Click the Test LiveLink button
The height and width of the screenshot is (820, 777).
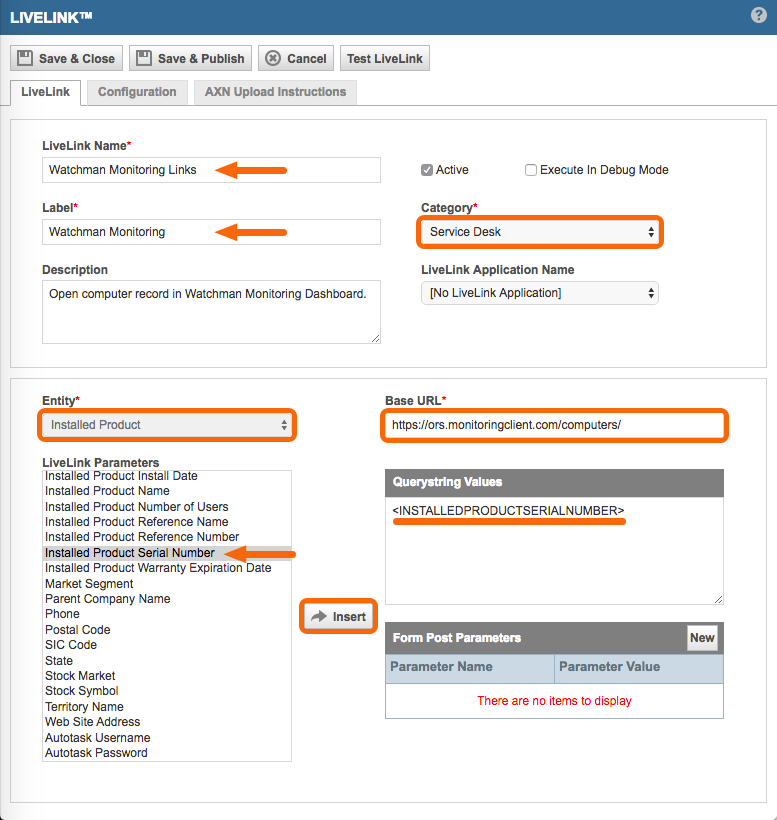385,58
